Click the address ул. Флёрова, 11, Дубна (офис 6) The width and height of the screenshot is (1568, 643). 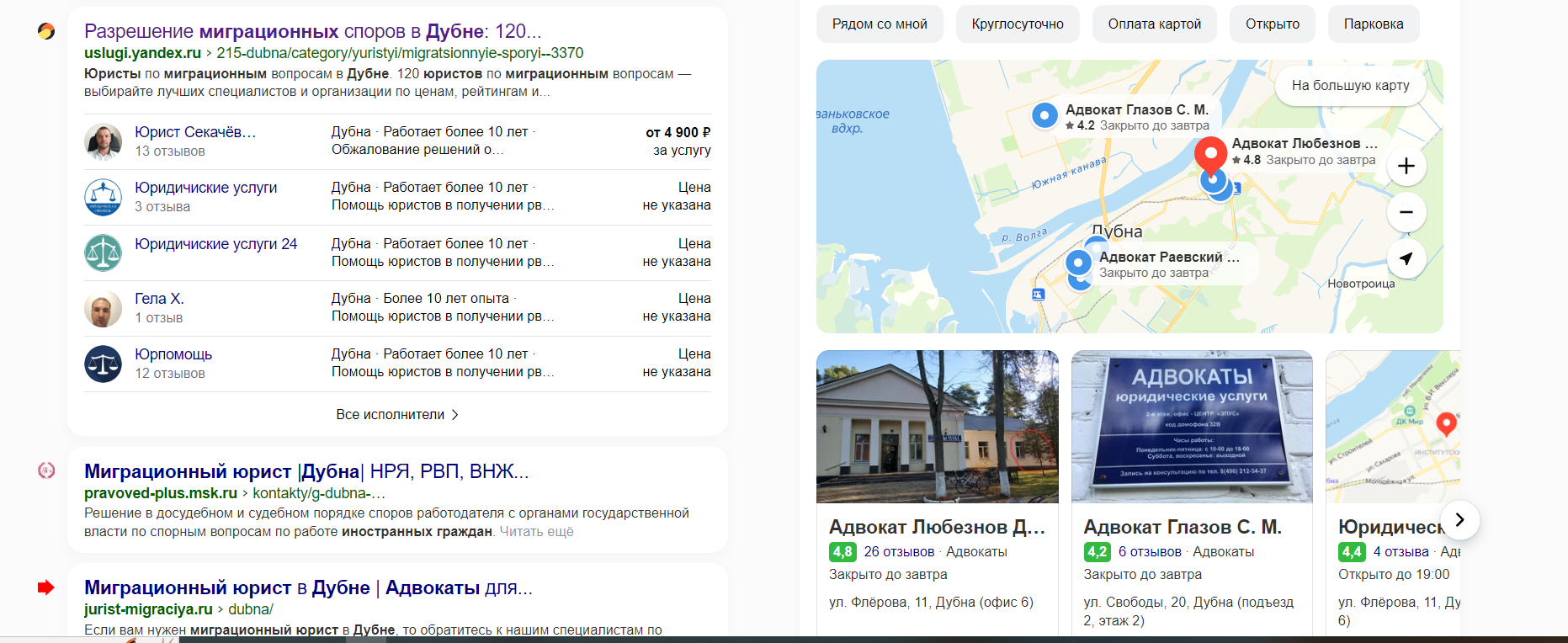point(931,603)
